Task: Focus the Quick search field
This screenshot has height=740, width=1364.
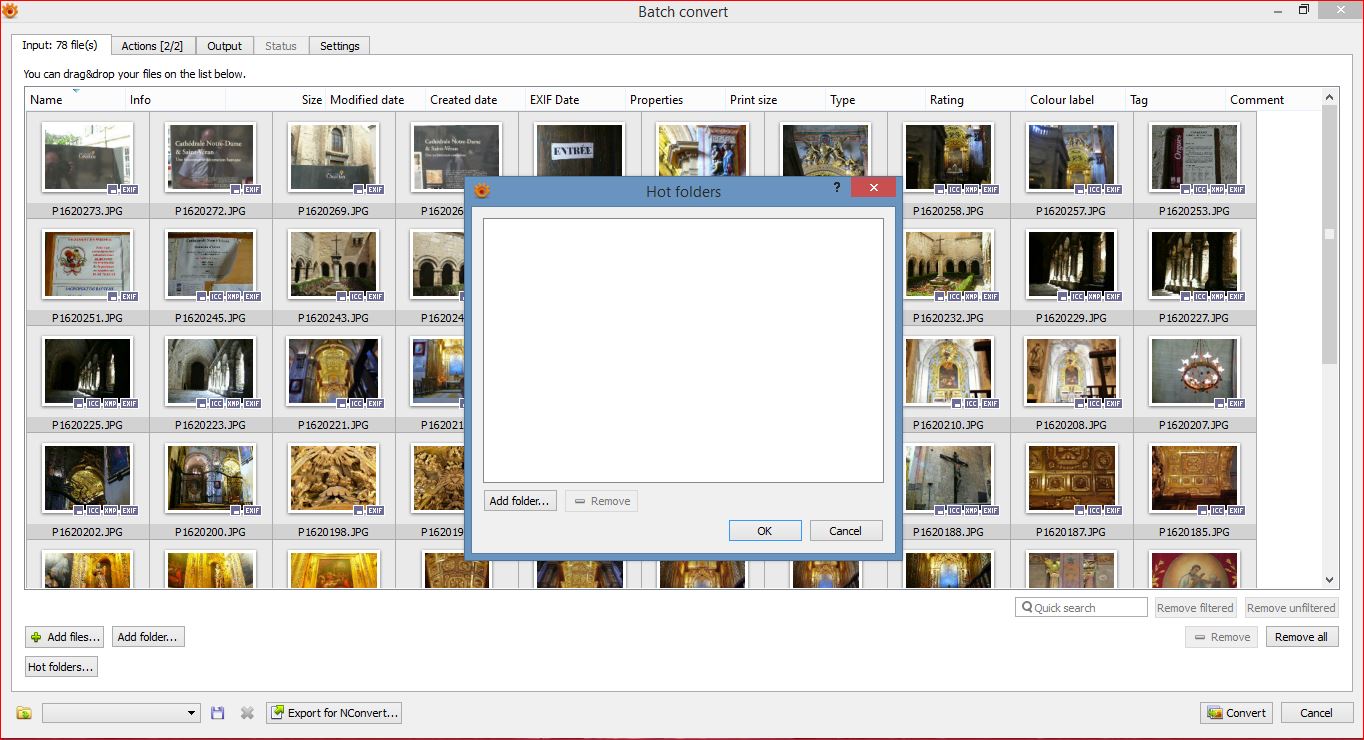Action: [1081, 608]
